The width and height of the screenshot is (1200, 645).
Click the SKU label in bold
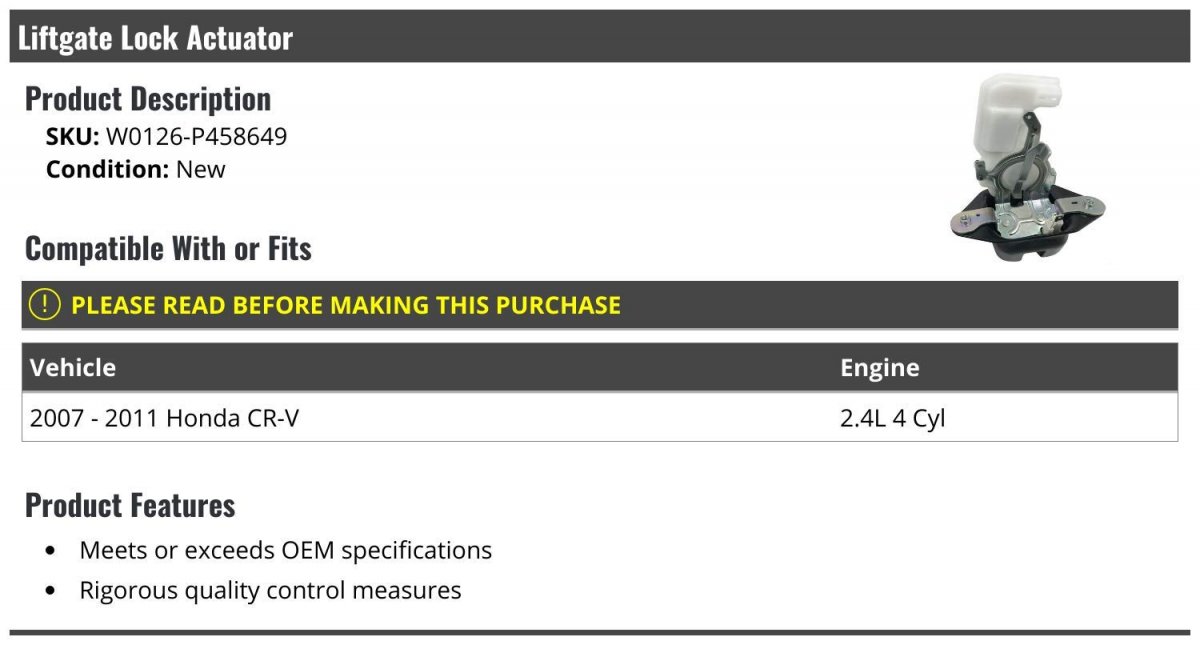(73, 136)
